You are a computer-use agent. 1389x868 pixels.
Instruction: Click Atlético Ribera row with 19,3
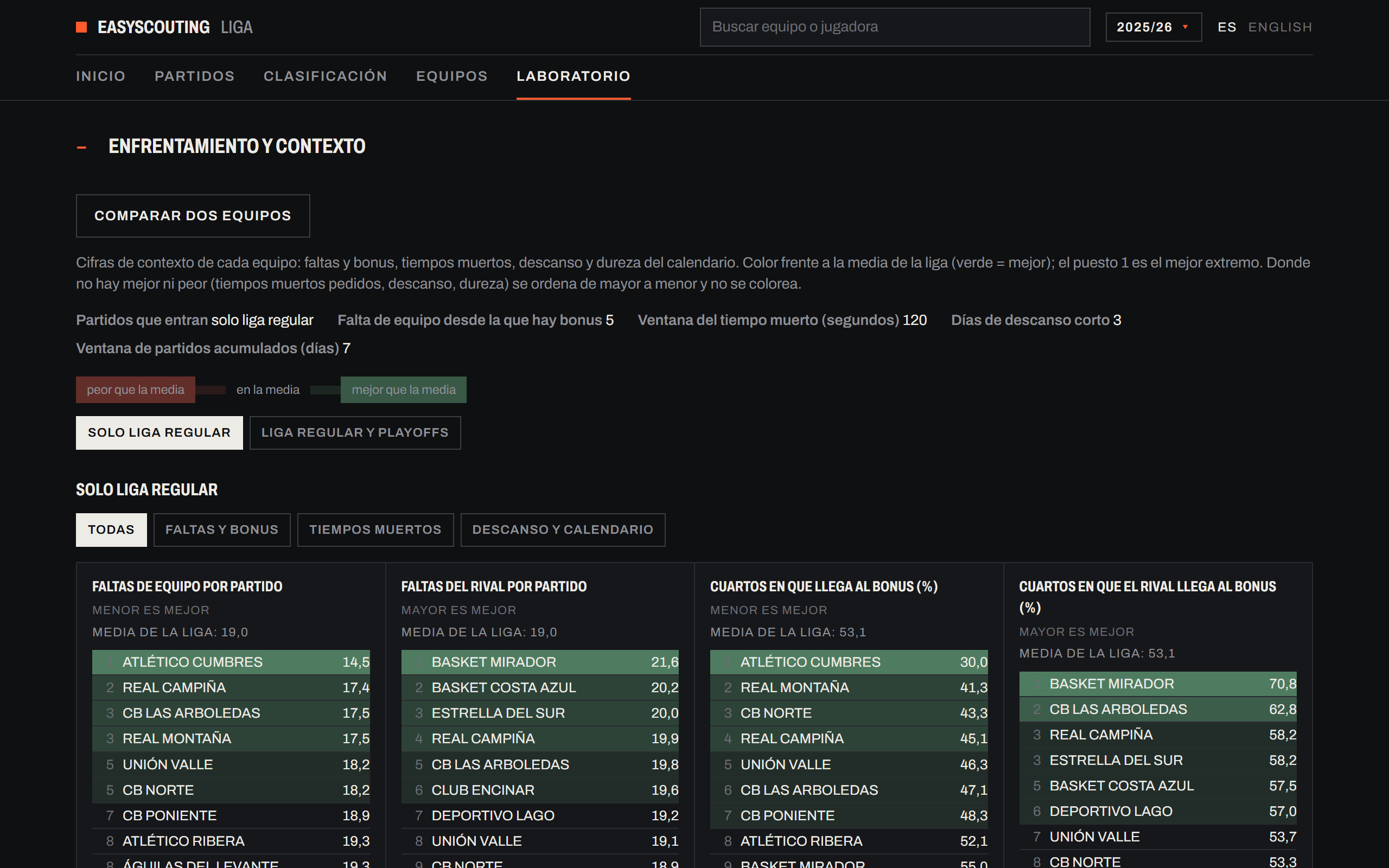231,841
